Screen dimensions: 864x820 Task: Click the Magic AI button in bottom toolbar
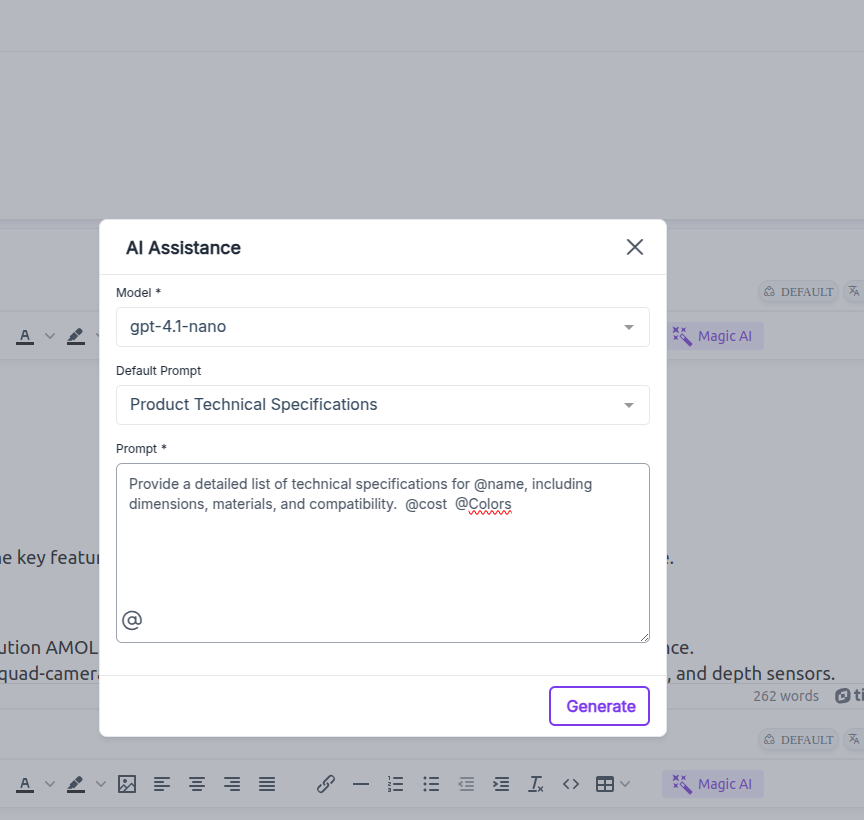pyautogui.click(x=713, y=784)
